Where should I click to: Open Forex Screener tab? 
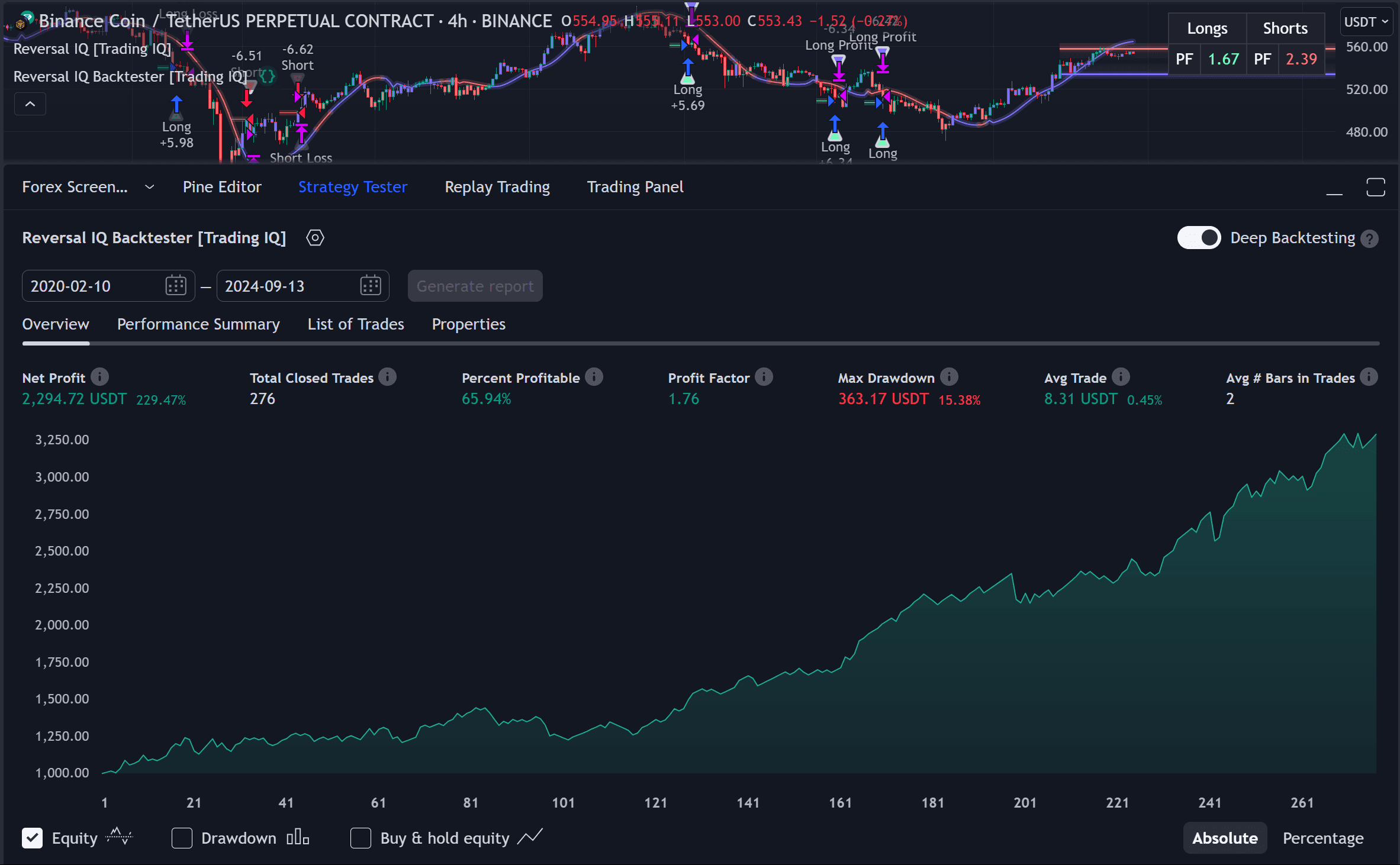click(x=75, y=187)
